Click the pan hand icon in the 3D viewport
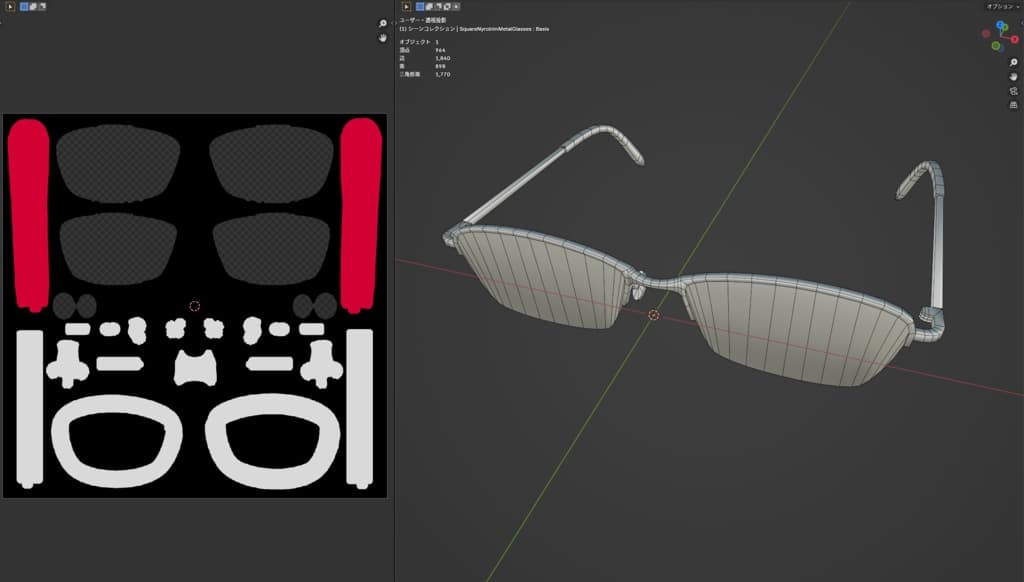The height and width of the screenshot is (582, 1024). (1013, 76)
